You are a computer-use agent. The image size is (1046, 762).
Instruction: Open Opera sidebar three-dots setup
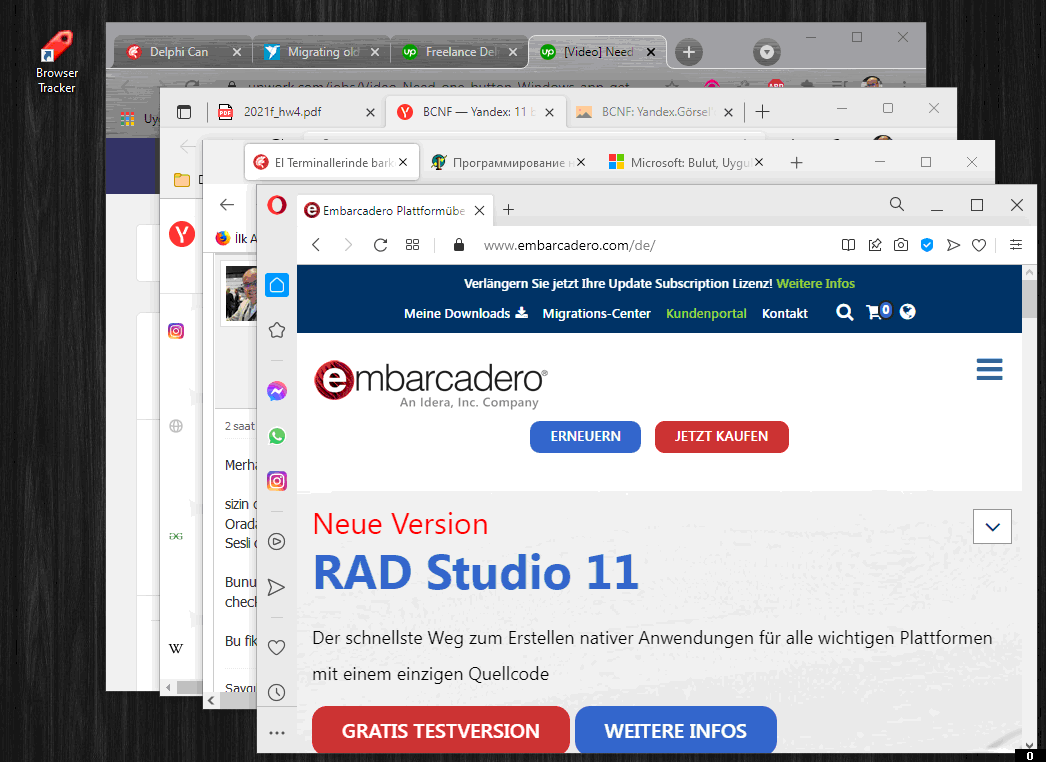coord(277,733)
